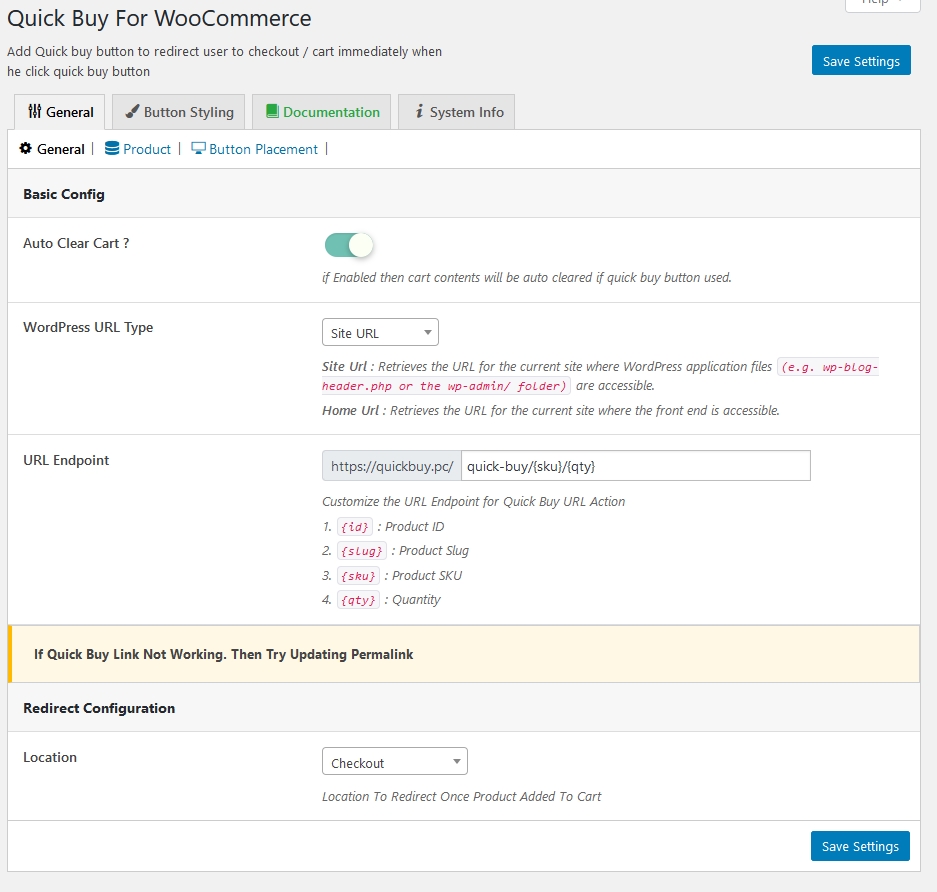Viewport: 937px width, 892px height.
Task: Click the 'Customize the URL Endpoint' hint text
Action: pyautogui.click(x=473, y=501)
